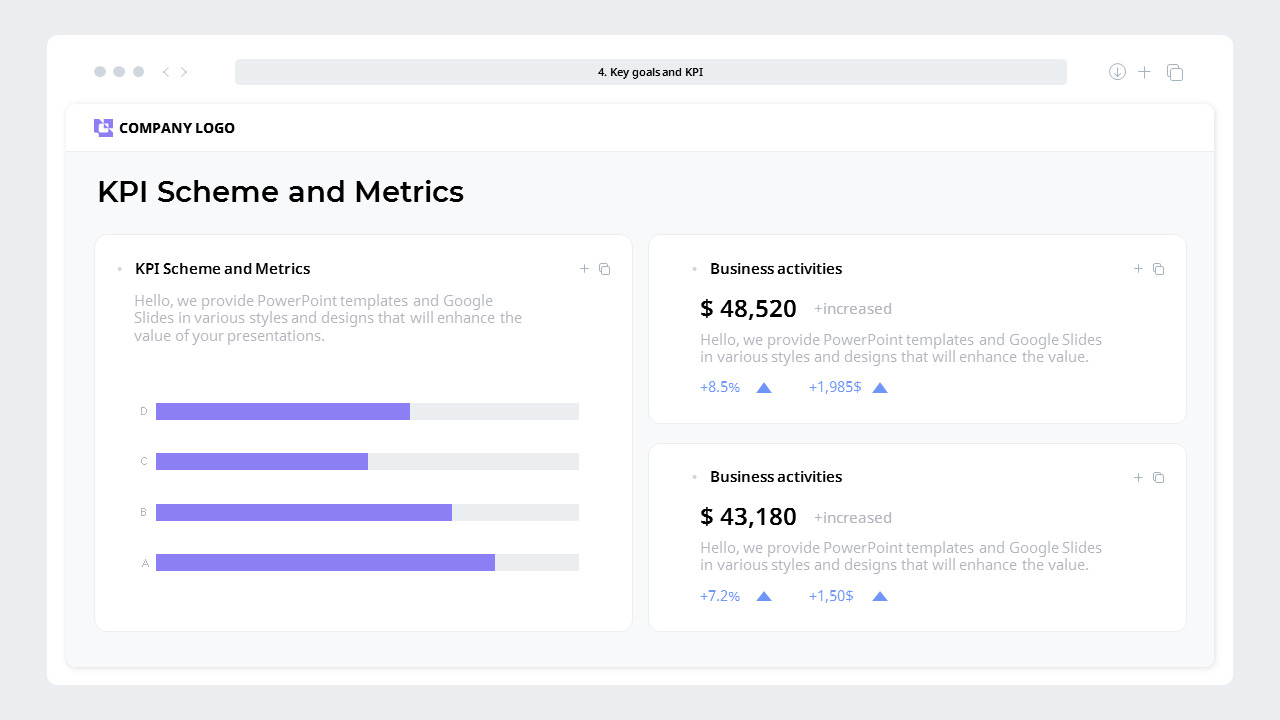The height and width of the screenshot is (720, 1280).
Task: Click the $ 43,180 value
Action: point(748,517)
